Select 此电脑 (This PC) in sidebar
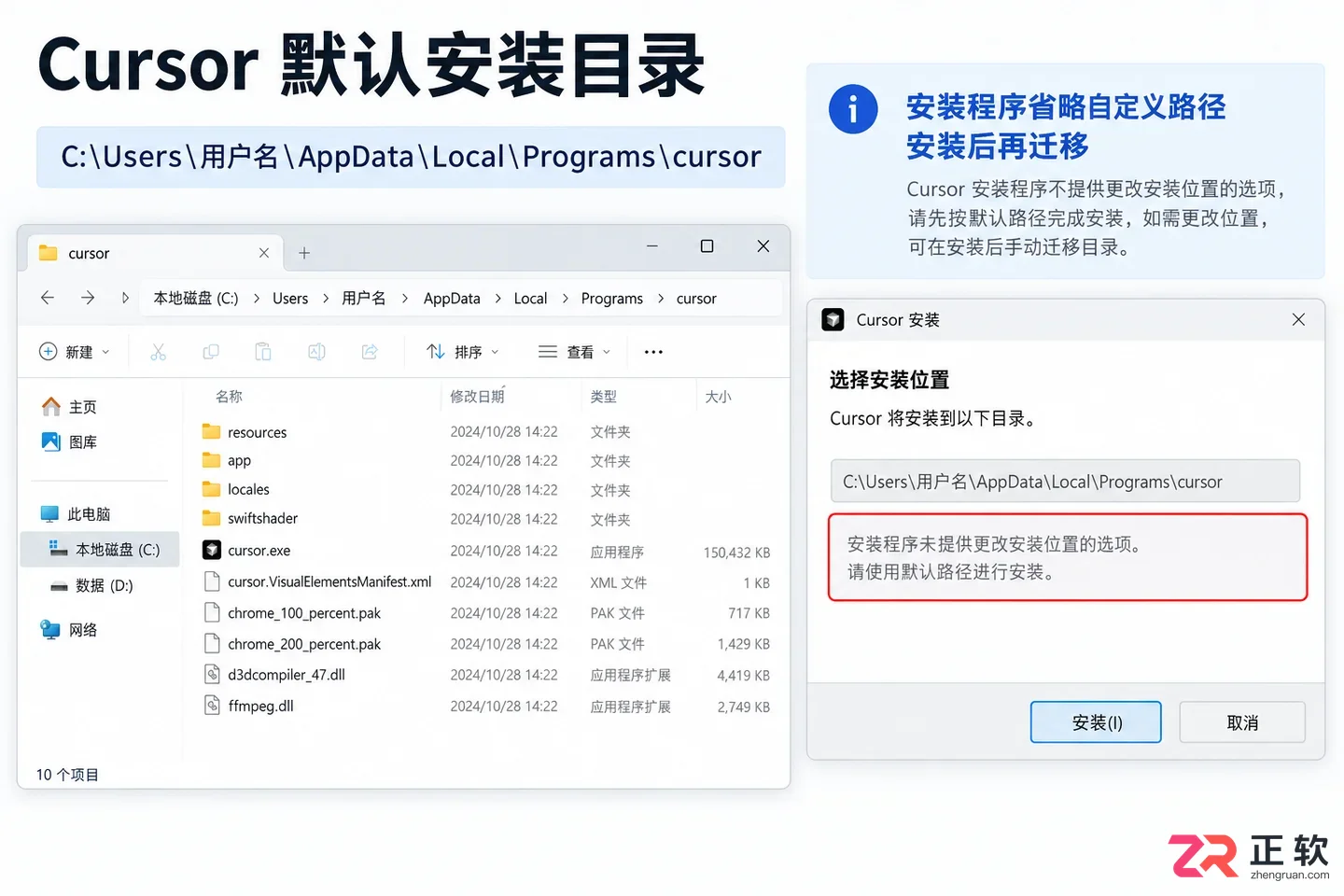1344x896 pixels. point(76,514)
